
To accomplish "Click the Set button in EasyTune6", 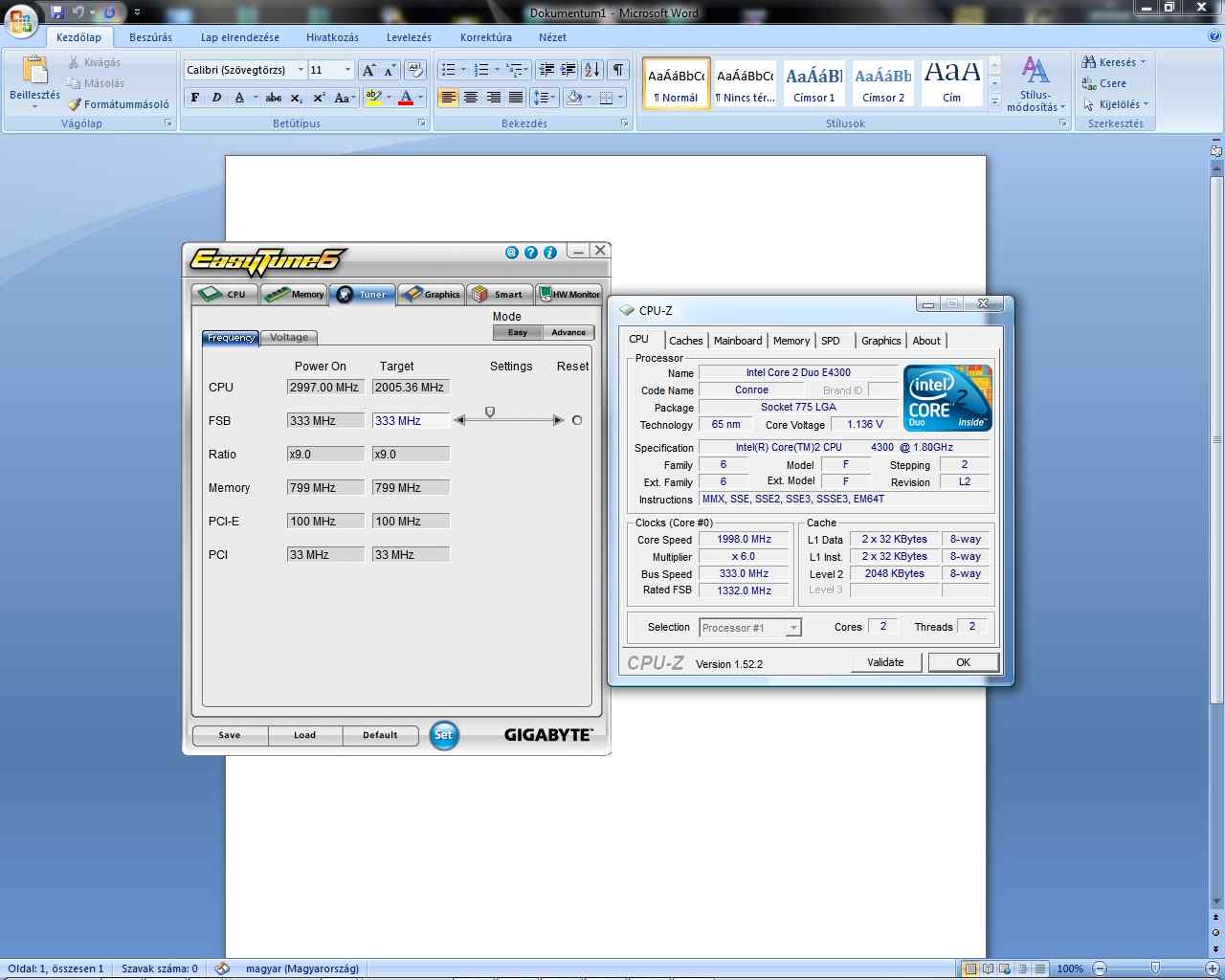I will pos(444,735).
